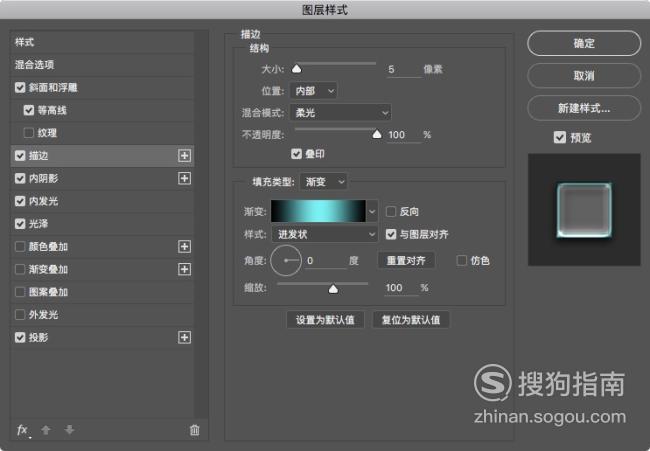Screen dimensions: 650x451
Task: Uncheck the 斜面和浮雕 checkbox
Action: 20,88
